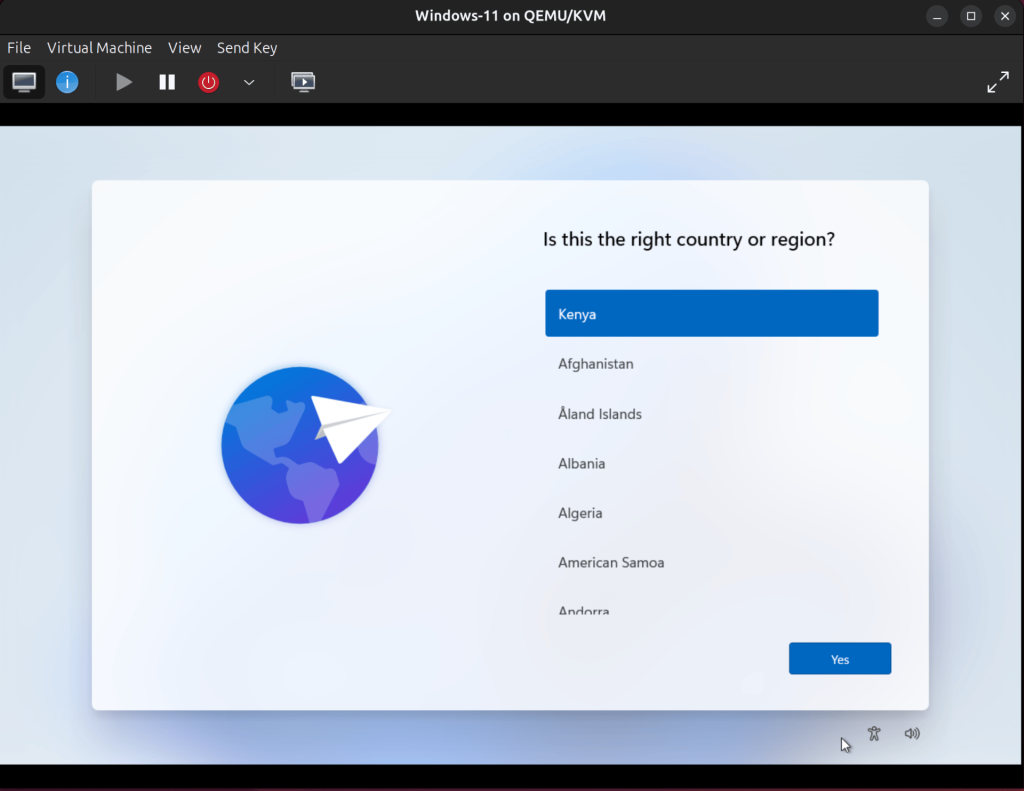Click the volume icon on the setup screen
The height and width of the screenshot is (791, 1024).
912,733
